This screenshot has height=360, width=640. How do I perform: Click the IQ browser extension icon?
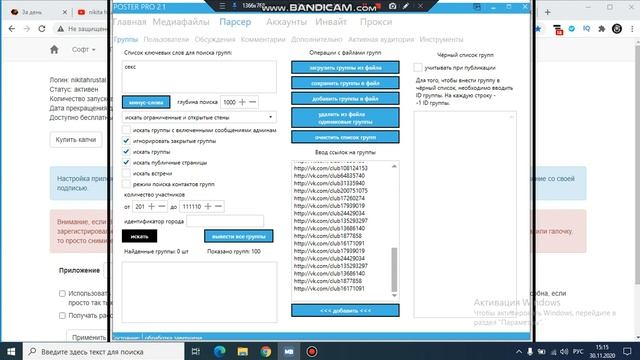point(587,29)
